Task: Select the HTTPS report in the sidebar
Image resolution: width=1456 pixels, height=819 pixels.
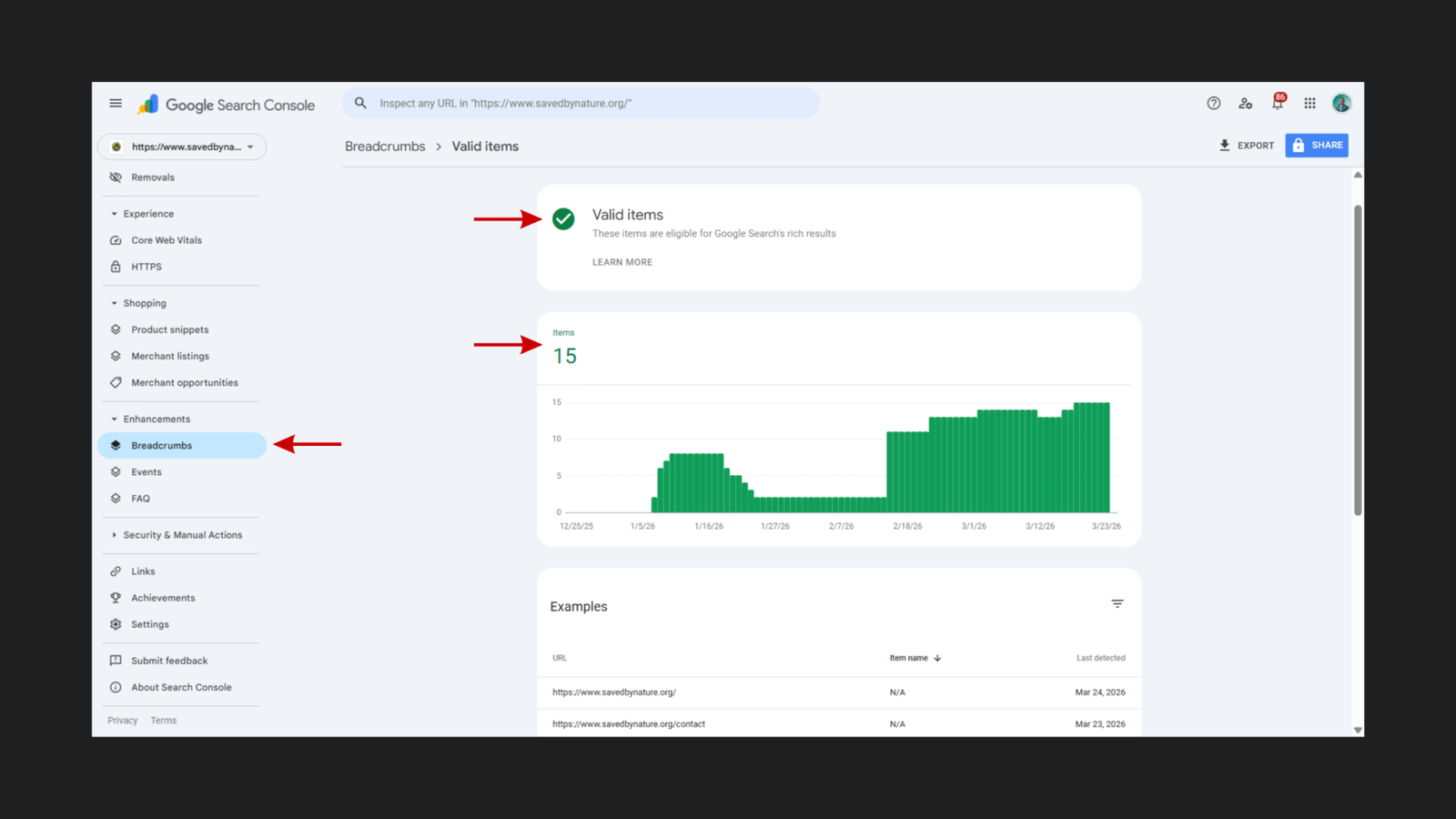Action: (x=146, y=266)
